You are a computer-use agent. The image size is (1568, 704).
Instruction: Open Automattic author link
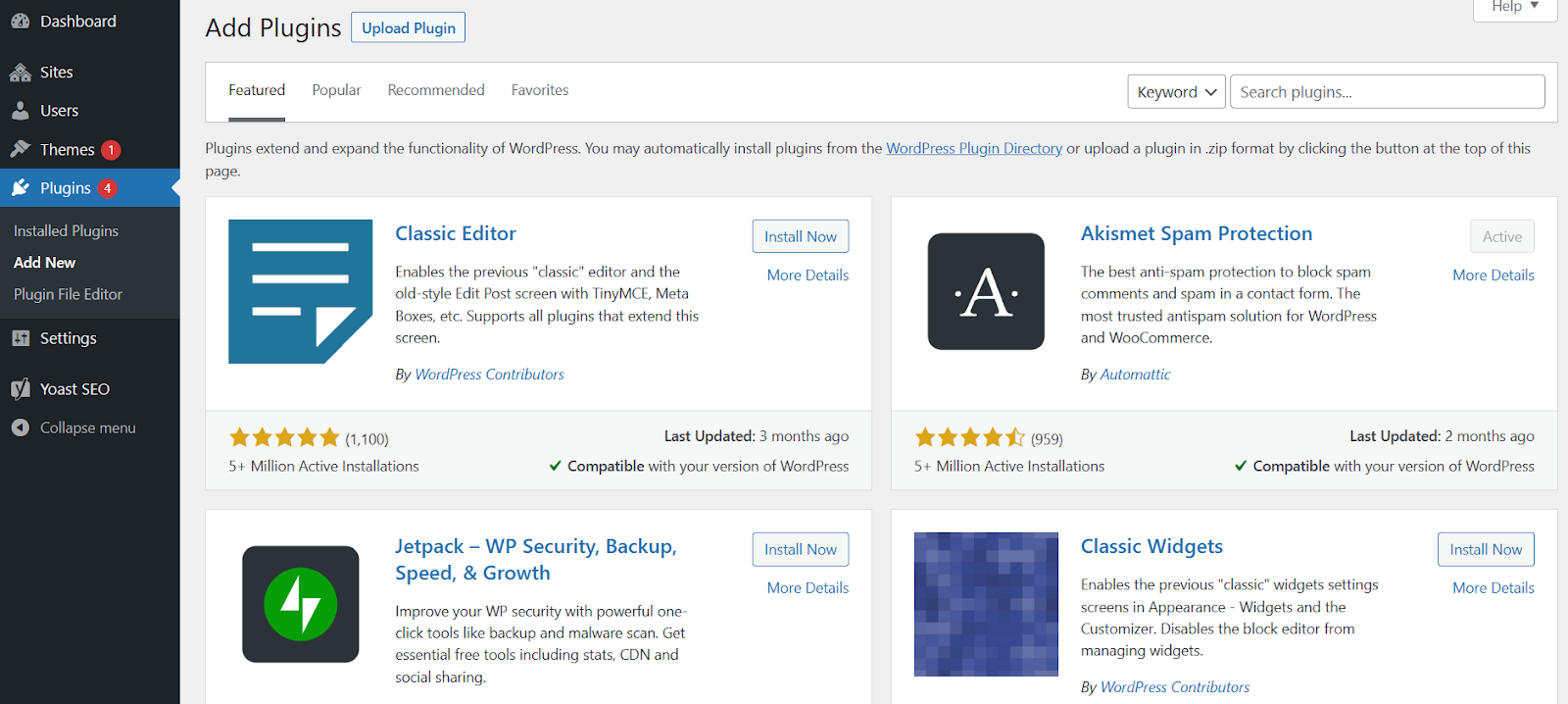[1135, 375]
